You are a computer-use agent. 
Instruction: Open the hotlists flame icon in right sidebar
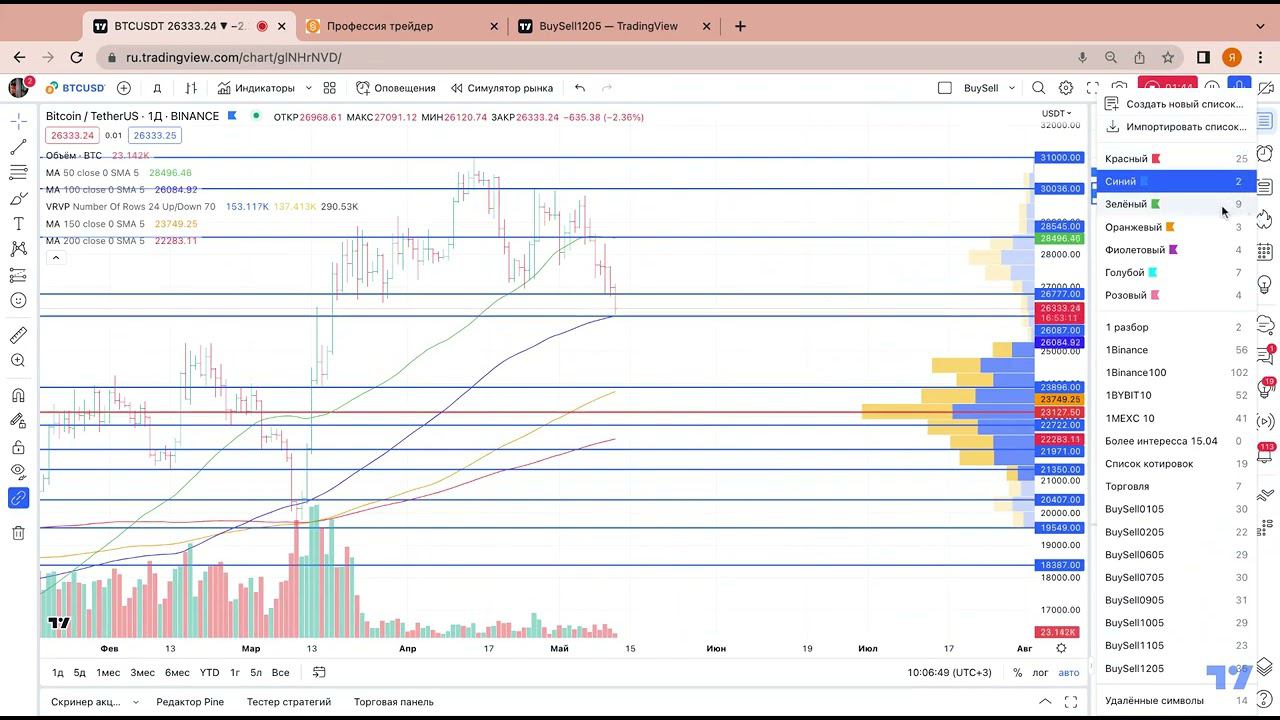(1265, 219)
